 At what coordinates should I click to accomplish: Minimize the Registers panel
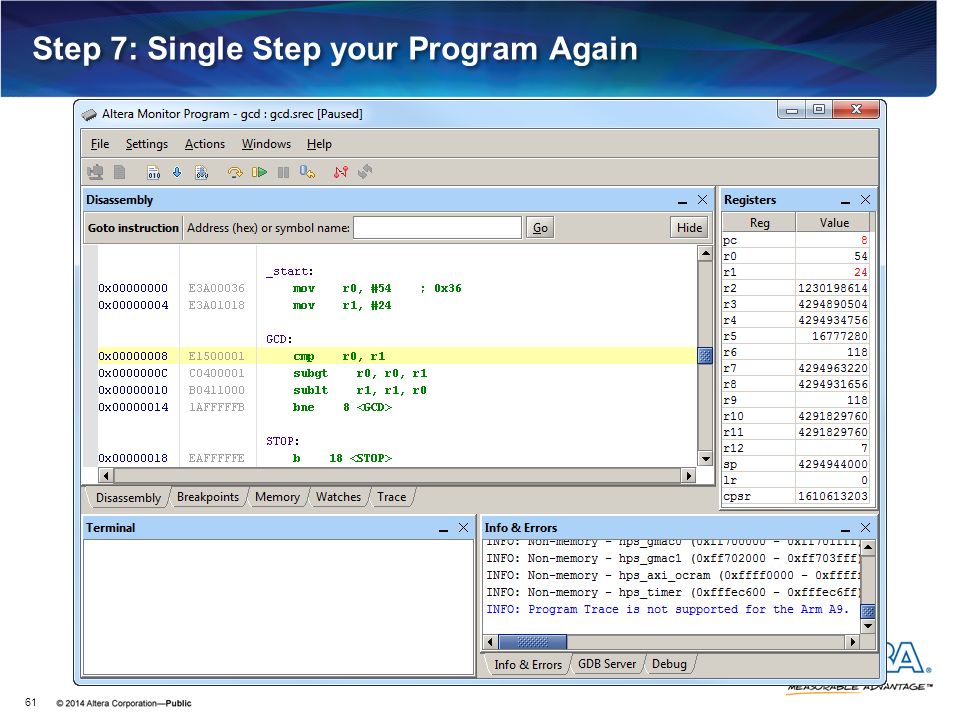[846, 201]
